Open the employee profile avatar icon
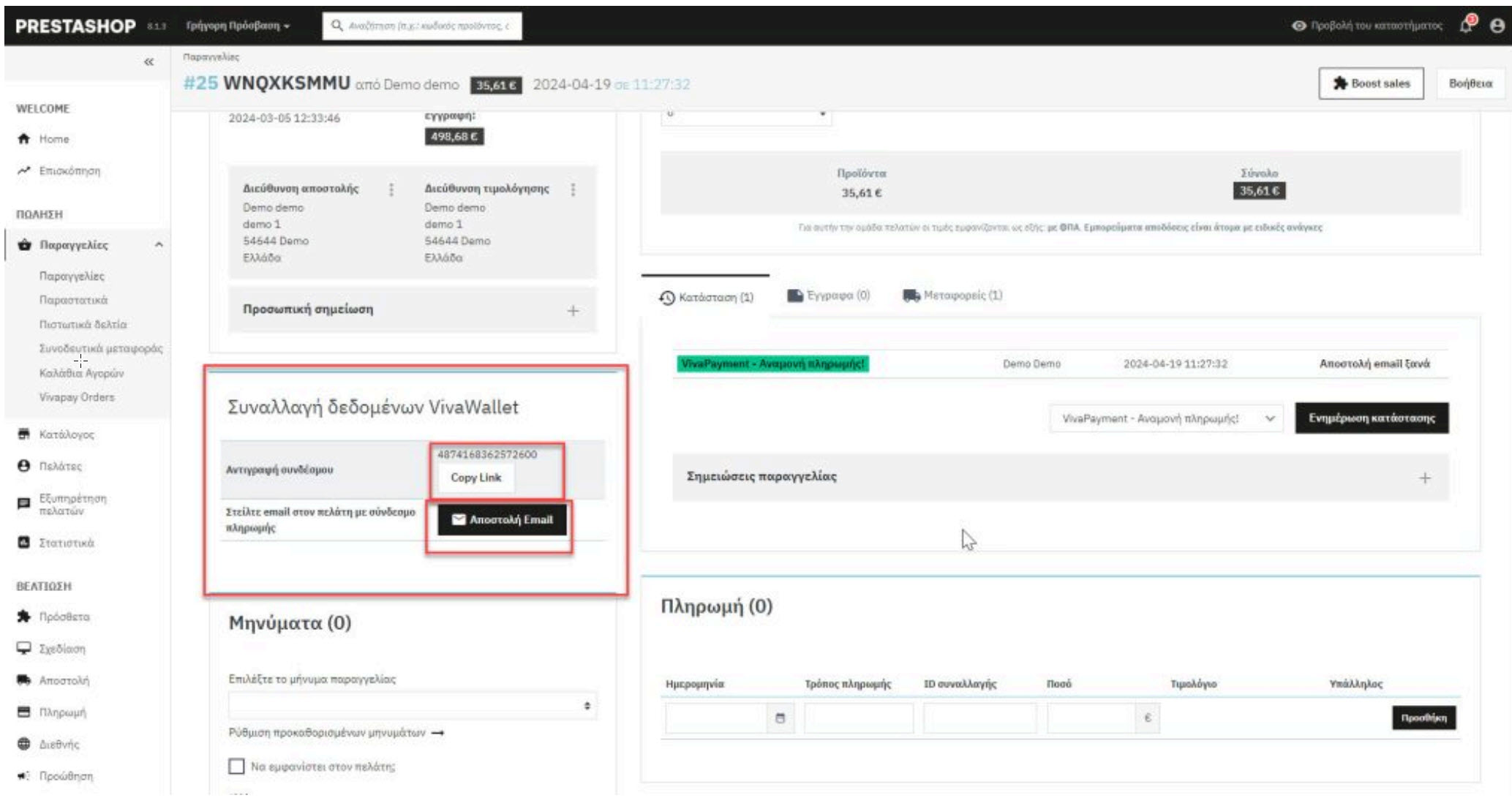The width and height of the screenshot is (1512, 798). click(1497, 26)
